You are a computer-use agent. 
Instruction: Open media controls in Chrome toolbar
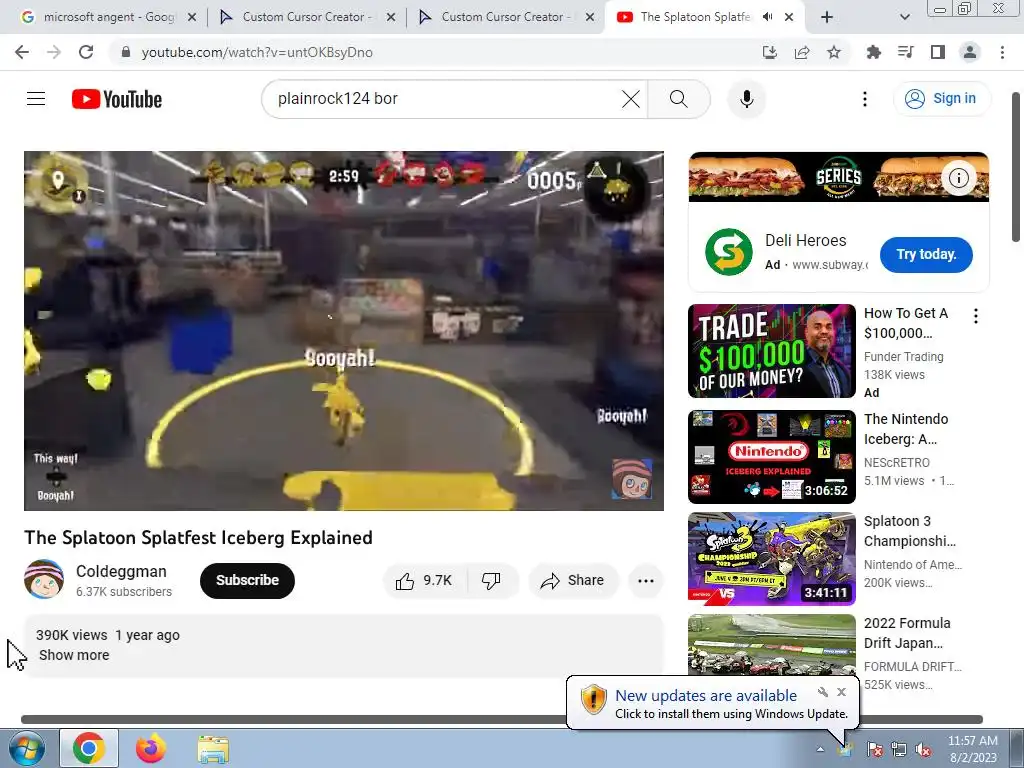click(x=905, y=52)
